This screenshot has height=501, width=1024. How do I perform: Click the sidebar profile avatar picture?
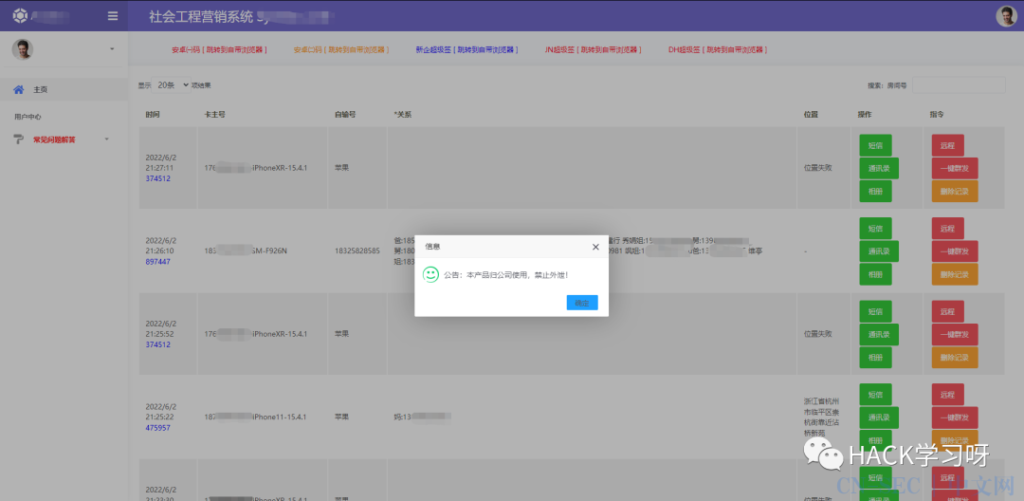(x=22, y=49)
